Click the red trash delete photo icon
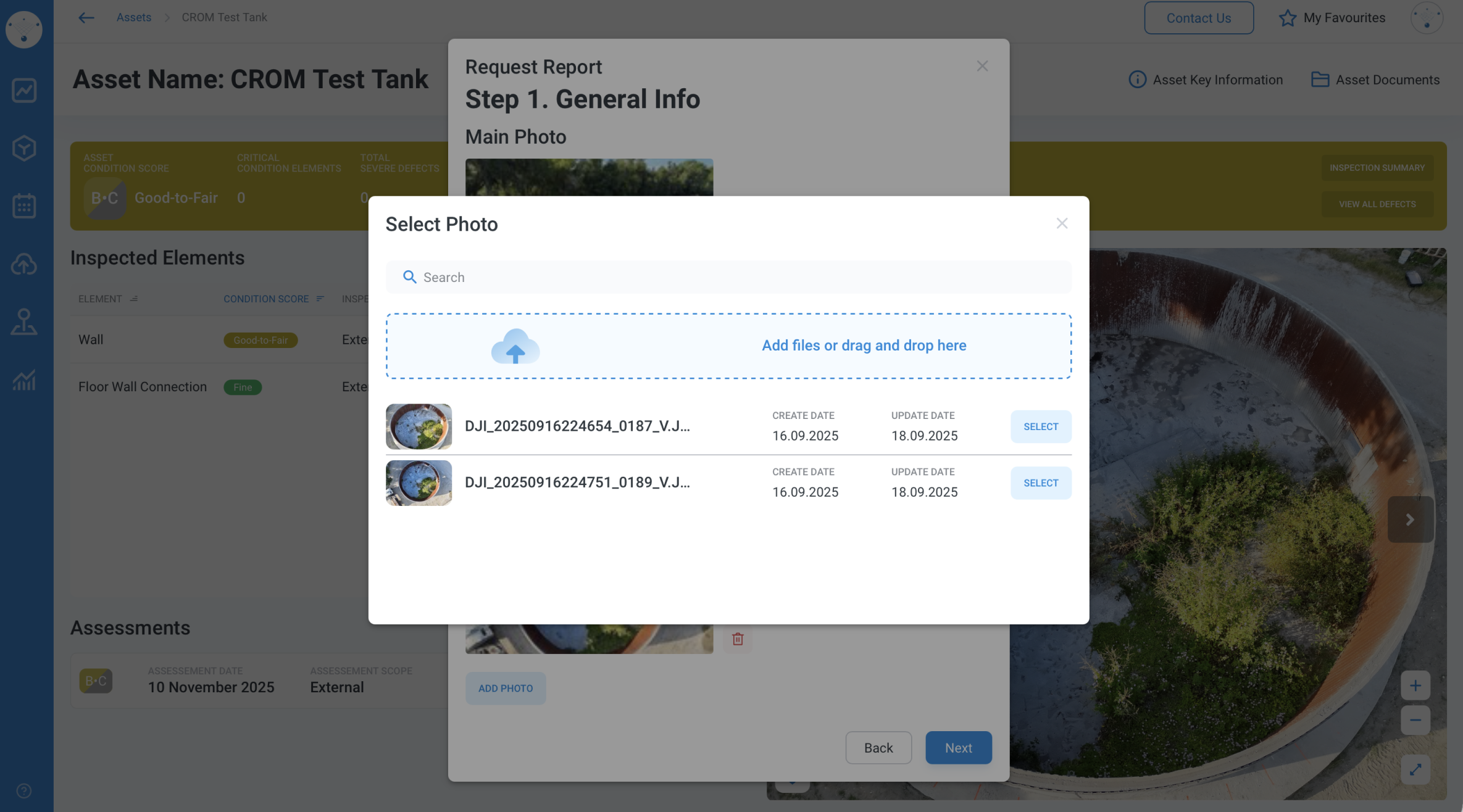The width and height of the screenshot is (1463, 812). click(738, 639)
